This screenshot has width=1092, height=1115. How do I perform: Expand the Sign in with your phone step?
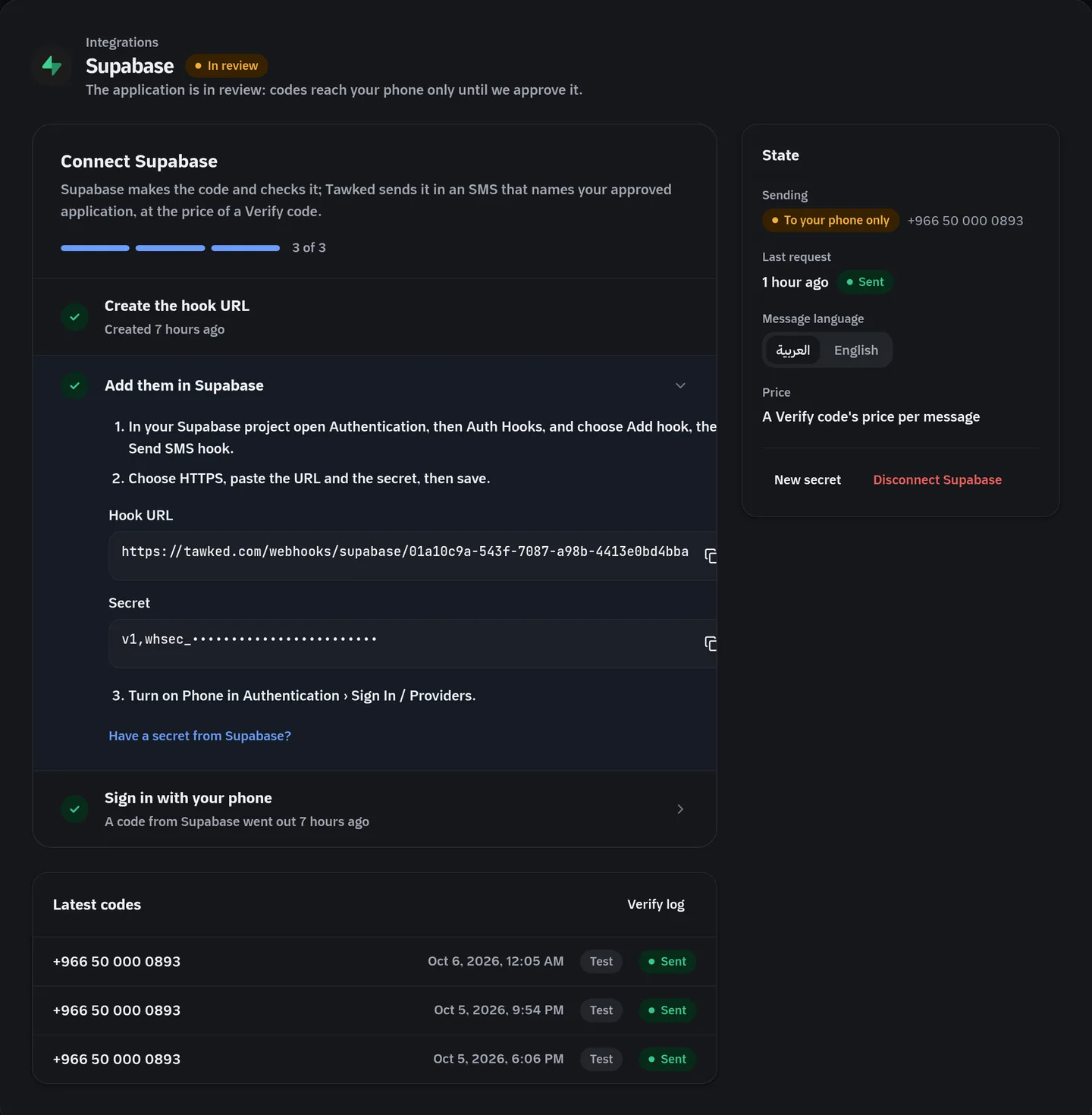680,809
